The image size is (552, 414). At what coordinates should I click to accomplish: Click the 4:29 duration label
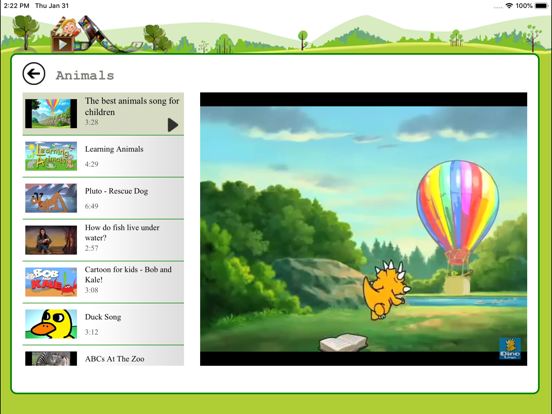[92, 164]
